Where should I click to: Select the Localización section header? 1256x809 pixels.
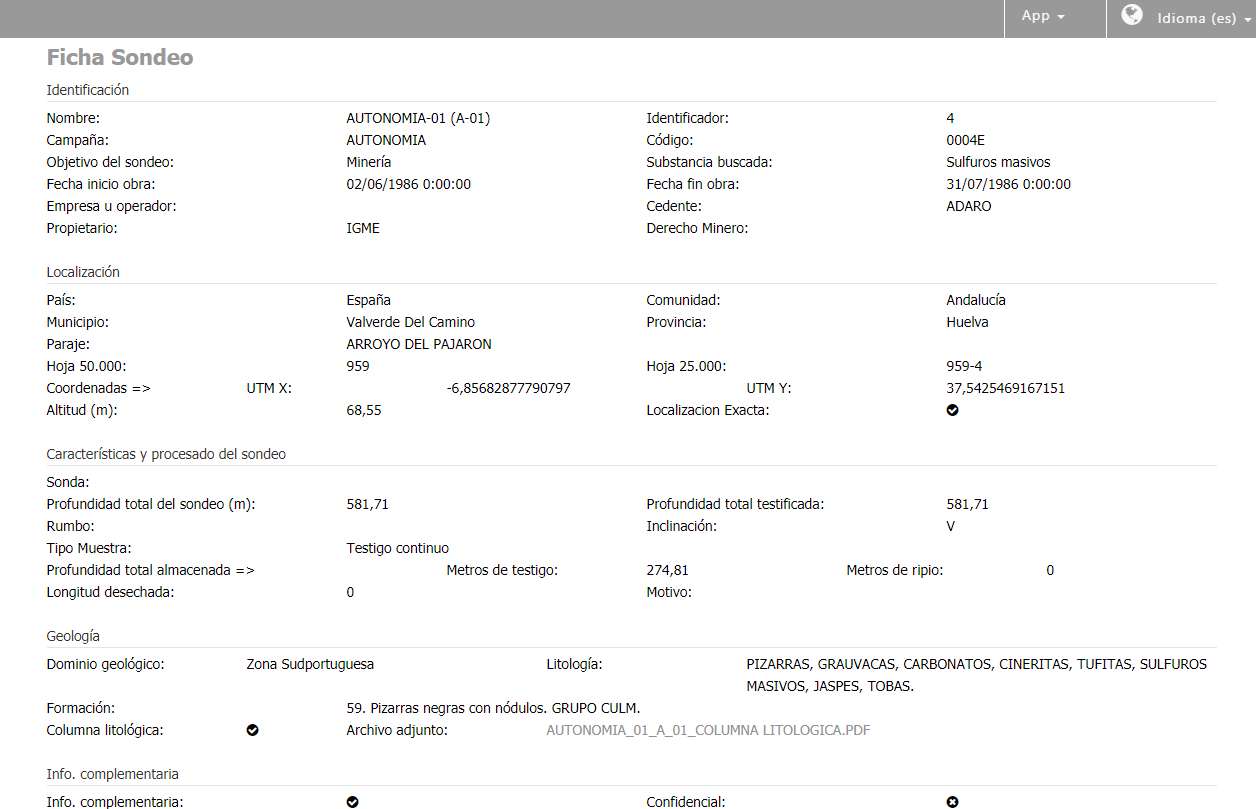[83, 272]
